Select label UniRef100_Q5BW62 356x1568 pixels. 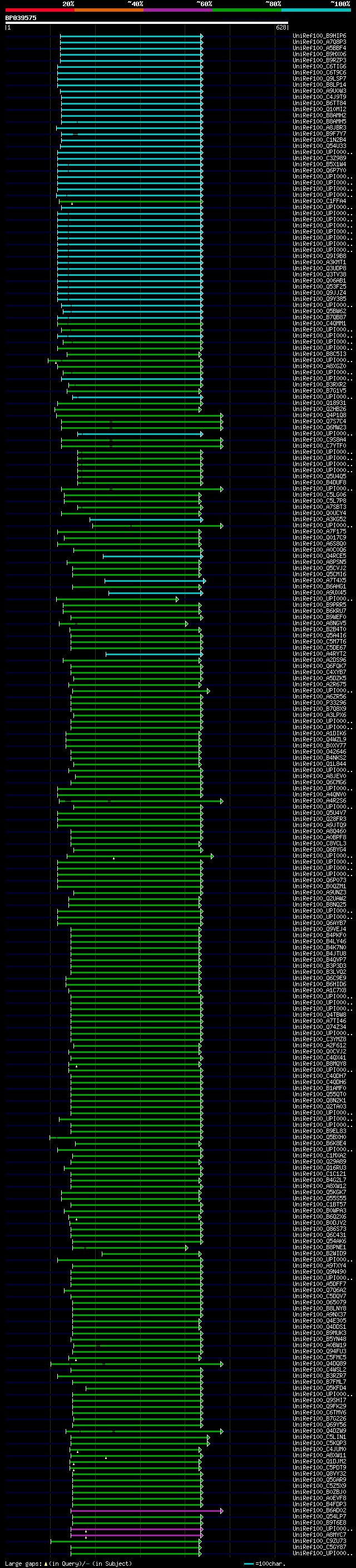(x=319, y=311)
